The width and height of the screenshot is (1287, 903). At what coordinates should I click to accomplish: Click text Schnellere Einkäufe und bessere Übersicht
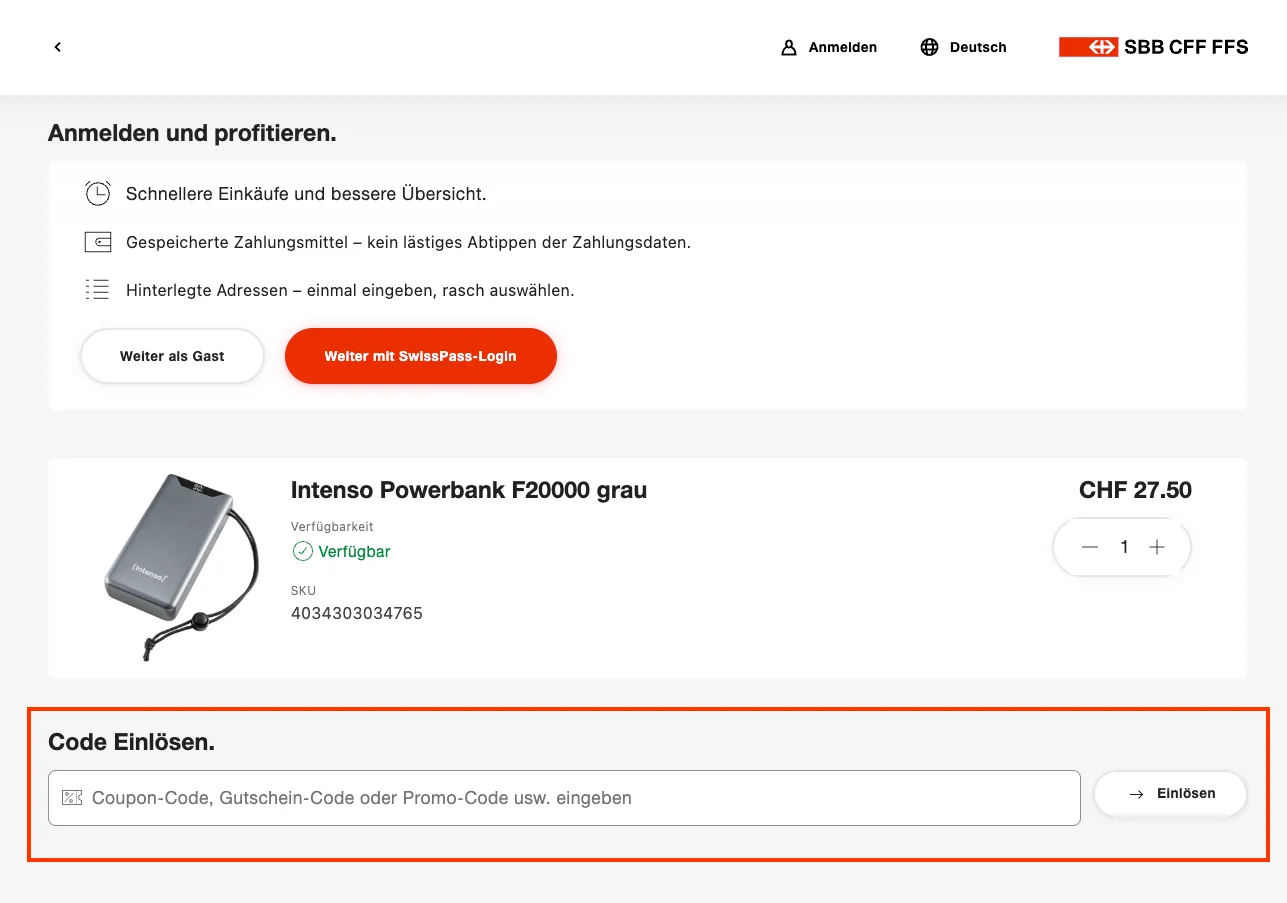(306, 194)
